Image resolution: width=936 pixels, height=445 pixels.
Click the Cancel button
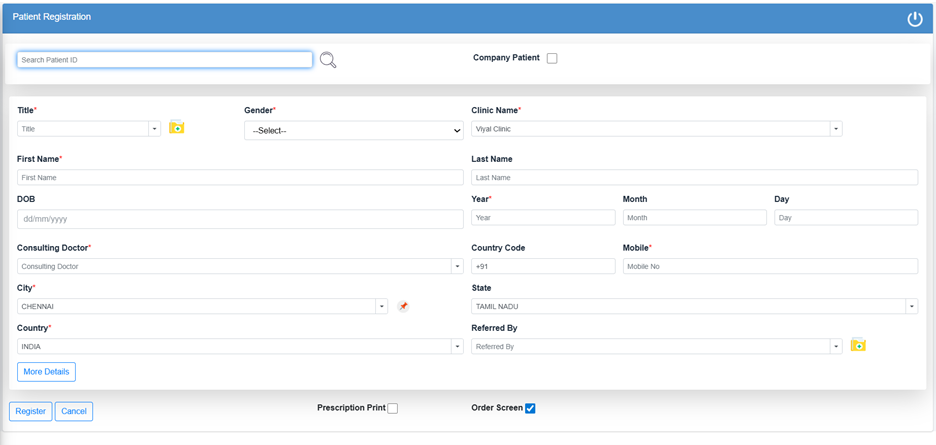74,411
